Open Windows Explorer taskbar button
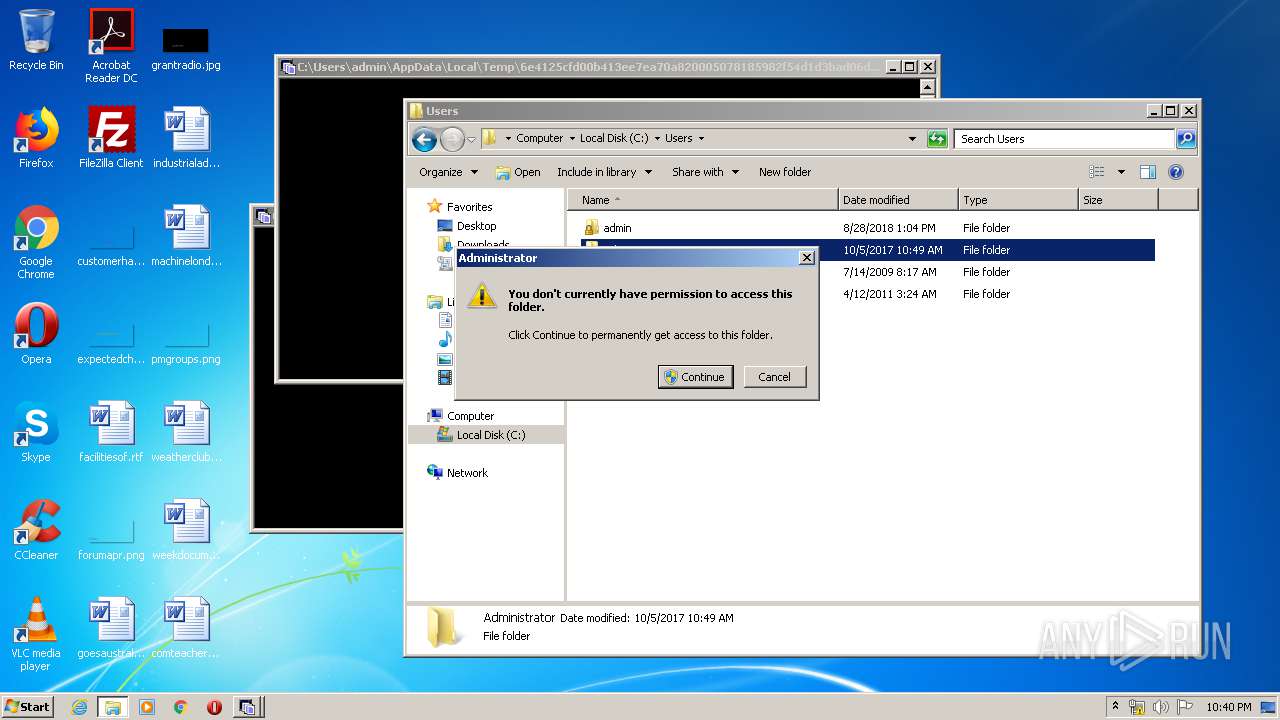Viewport: 1280px width, 720px height. pos(112,707)
